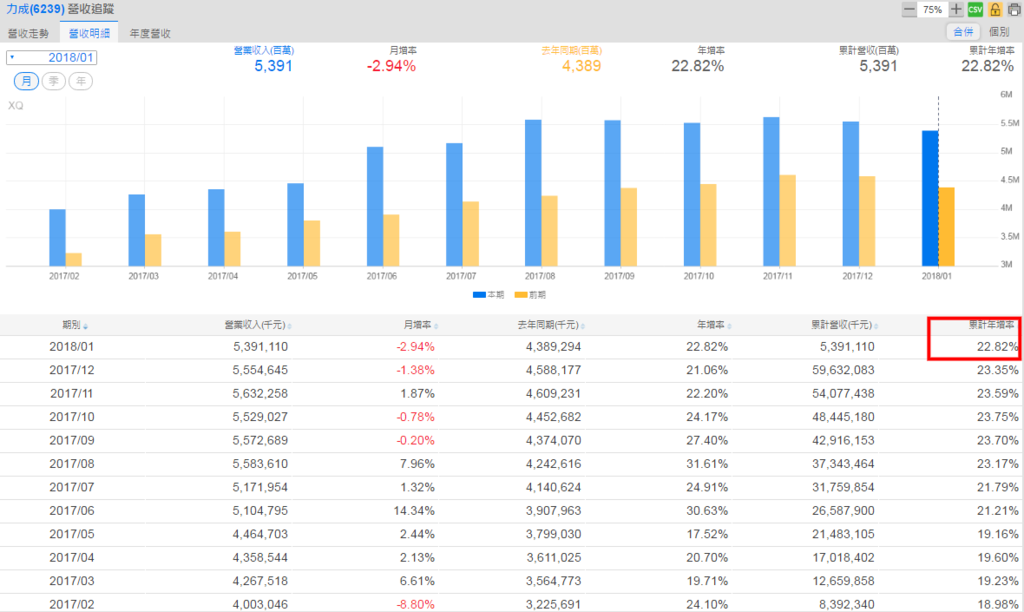Open the 力成(6239) stock link
Viewport: 1024px width, 612px height.
click(35, 9)
